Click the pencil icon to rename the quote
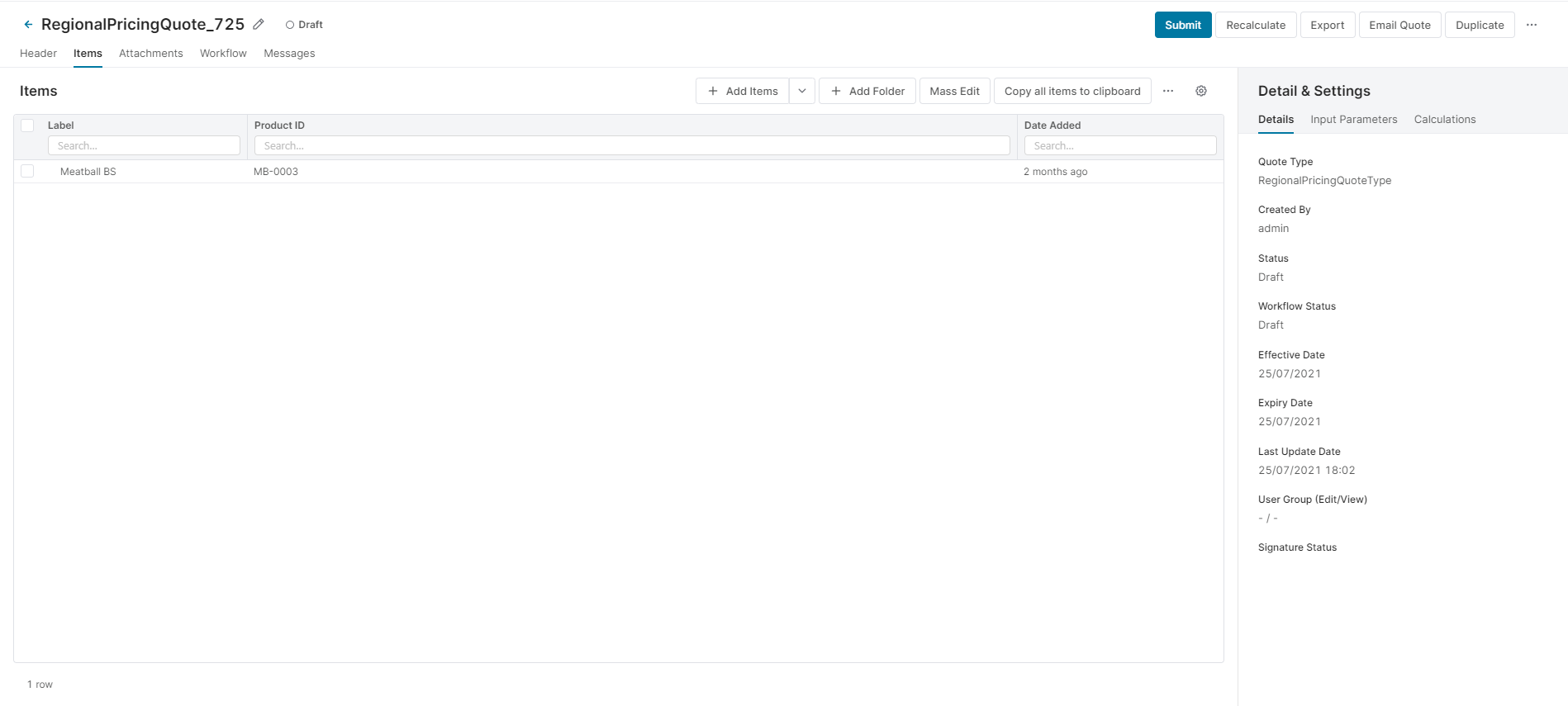The height and width of the screenshot is (706, 1568). (259, 25)
